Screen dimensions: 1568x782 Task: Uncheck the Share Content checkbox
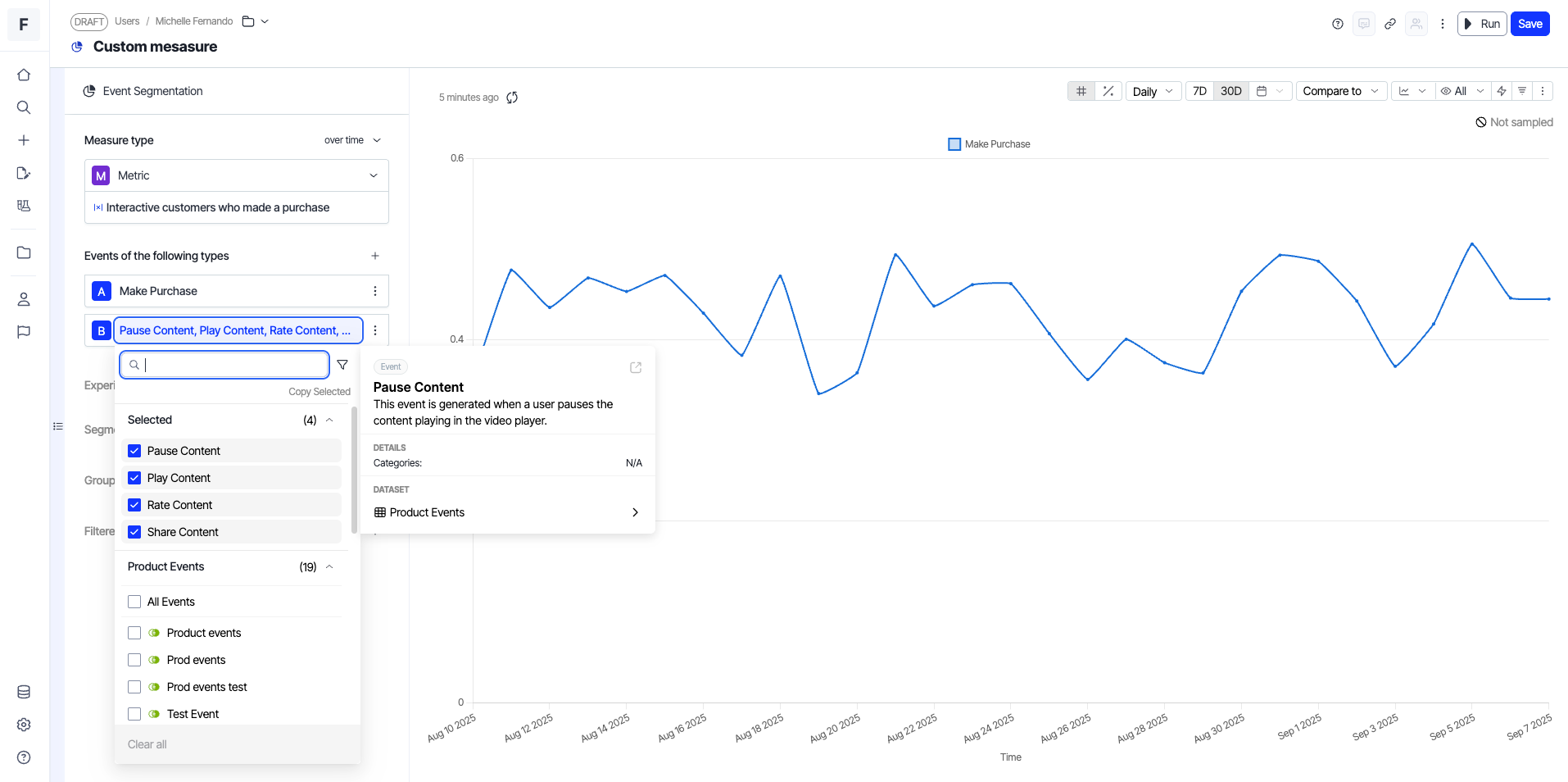click(134, 532)
